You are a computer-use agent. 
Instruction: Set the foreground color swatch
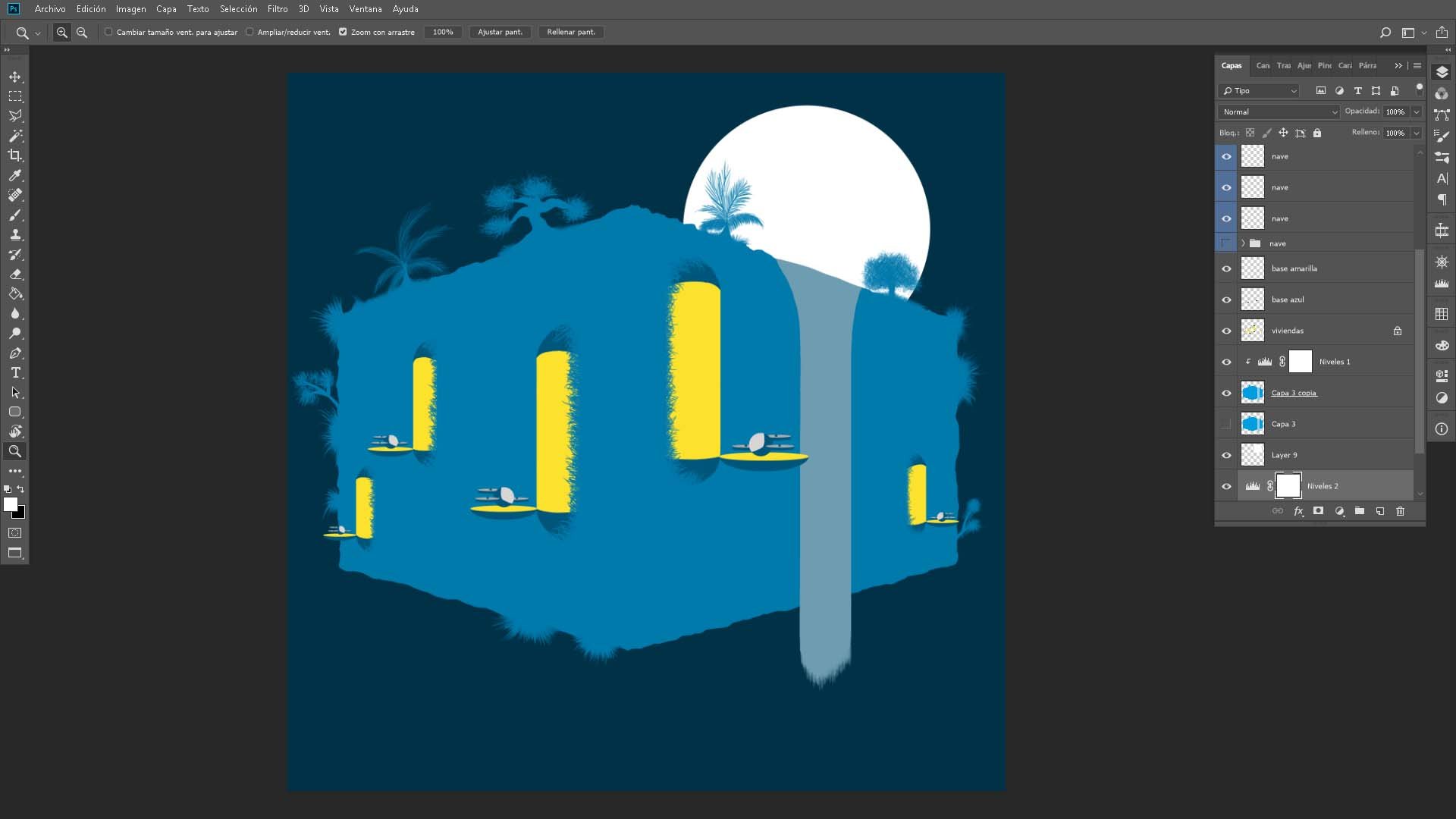[x=9, y=504]
